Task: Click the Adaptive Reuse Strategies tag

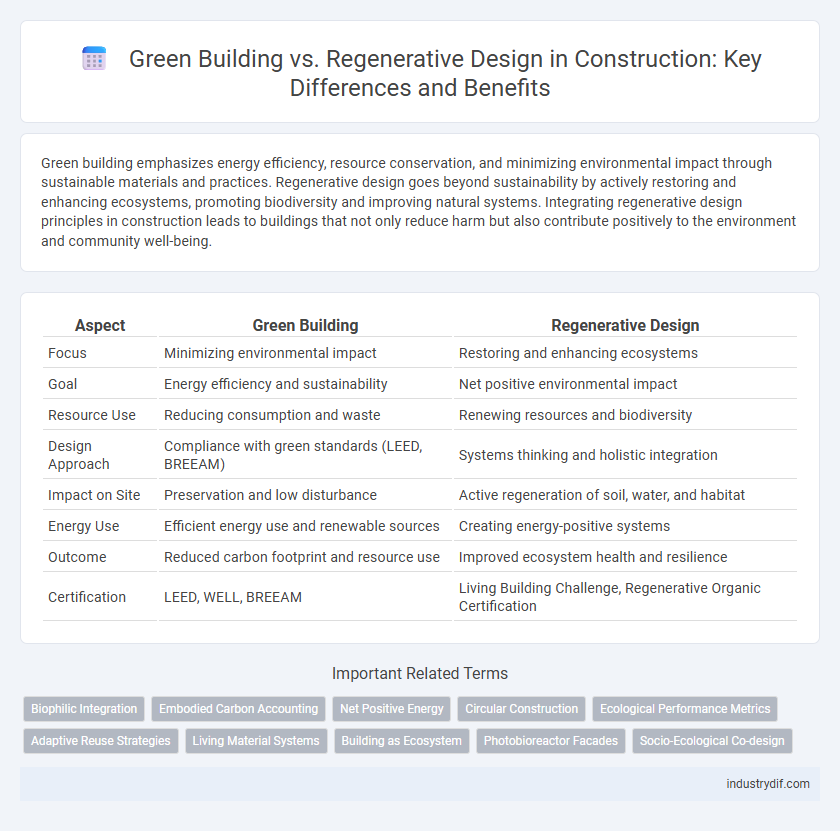Action: tap(100, 741)
